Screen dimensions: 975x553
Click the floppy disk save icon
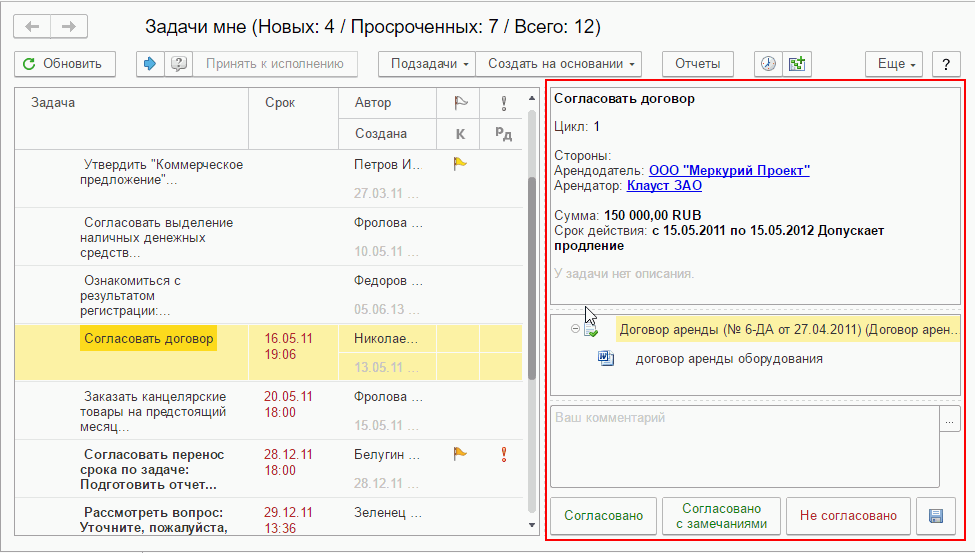[936, 516]
